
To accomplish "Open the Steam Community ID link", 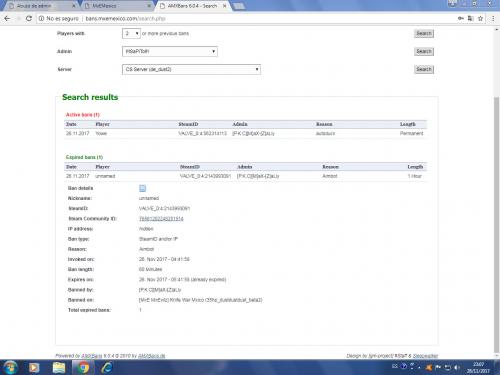I will click(x=161, y=219).
